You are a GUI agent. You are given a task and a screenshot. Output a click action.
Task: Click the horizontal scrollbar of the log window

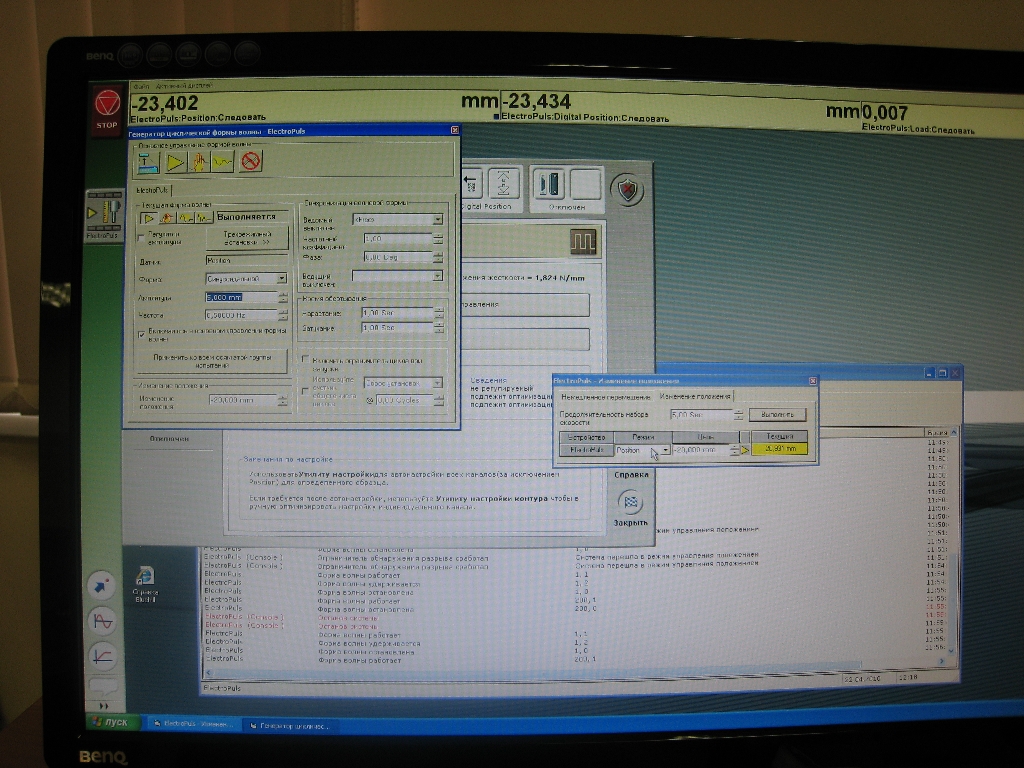tap(576, 669)
